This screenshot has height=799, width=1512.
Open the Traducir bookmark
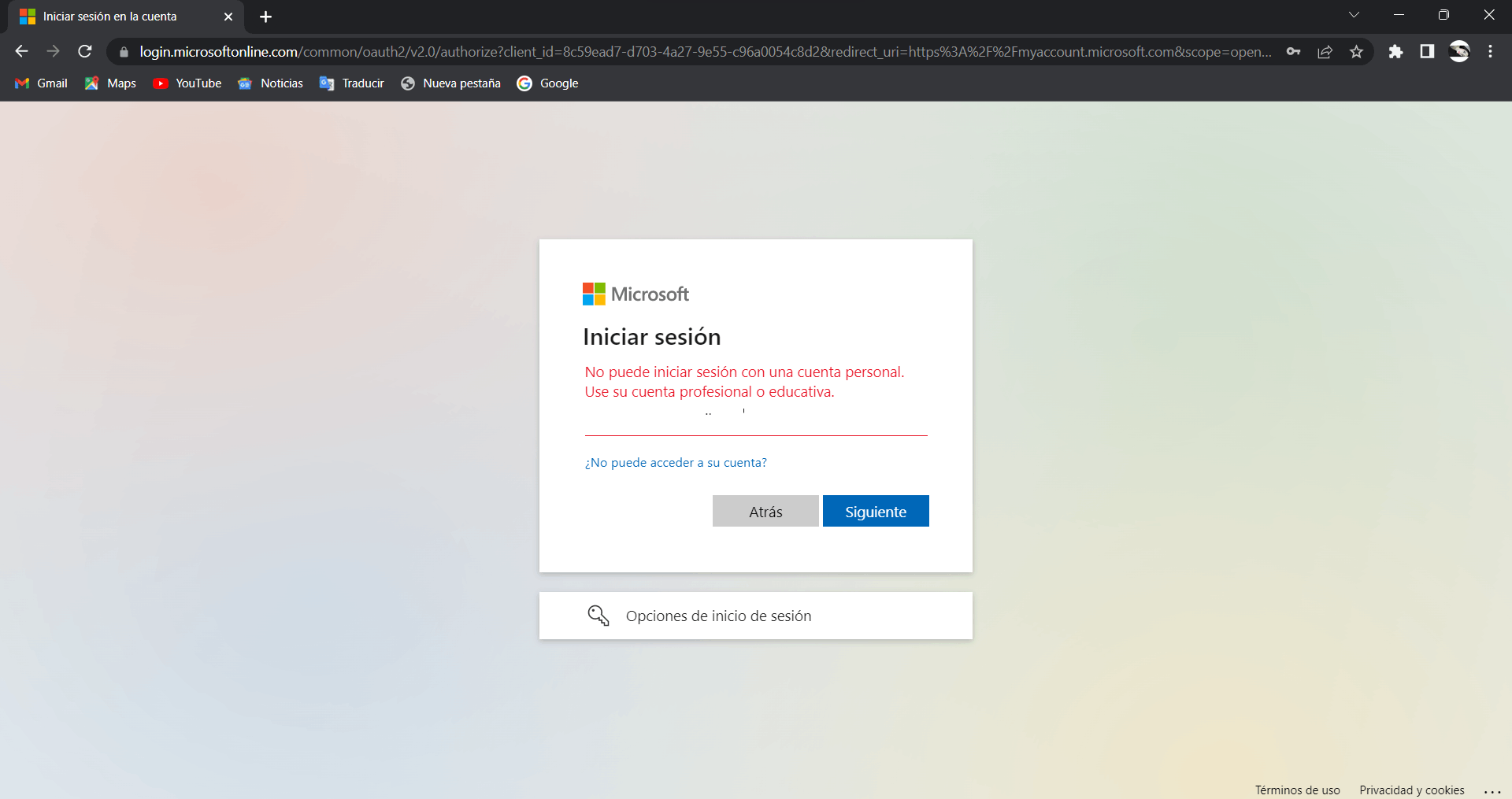(352, 83)
